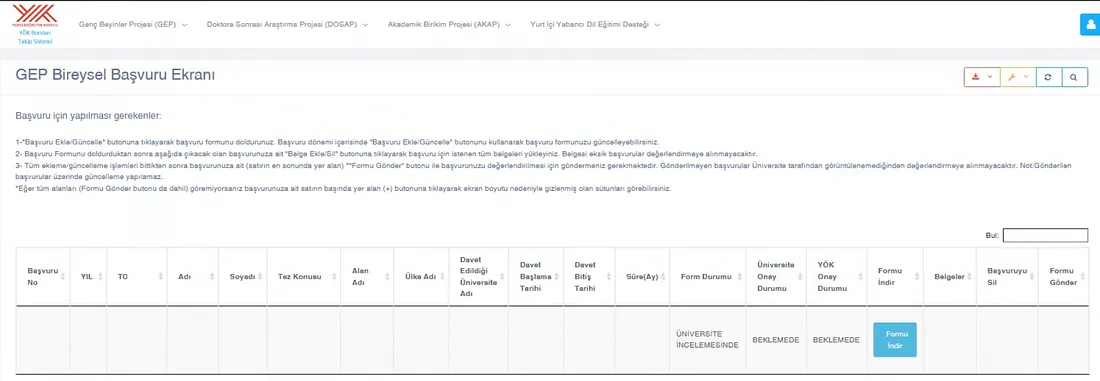Sort by Davet Bitiş Tarihi column
The width and height of the screenshot is (1100, 381).
589,276
